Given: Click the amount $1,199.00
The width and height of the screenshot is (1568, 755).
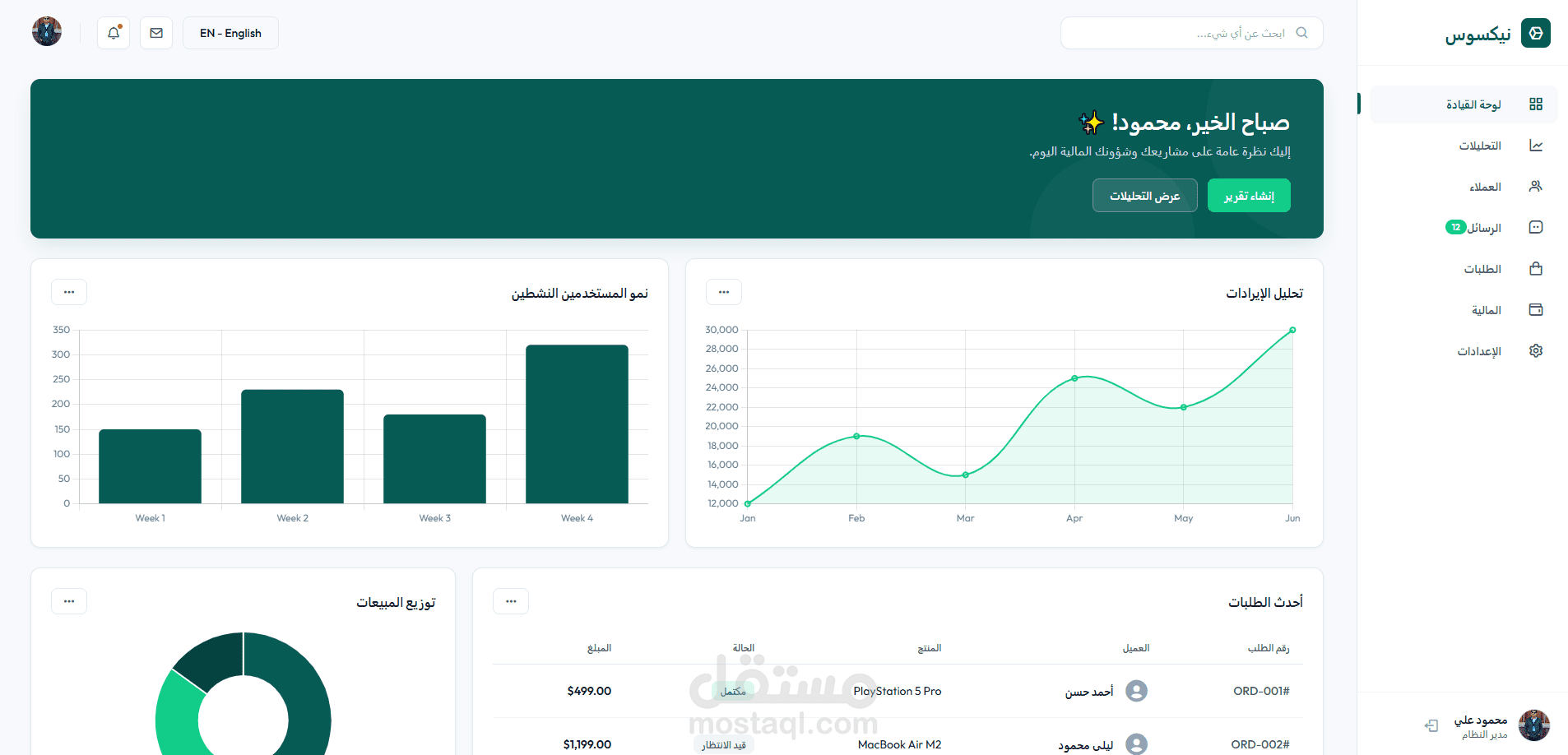Looking at the screenshot, I should (587, 744).
